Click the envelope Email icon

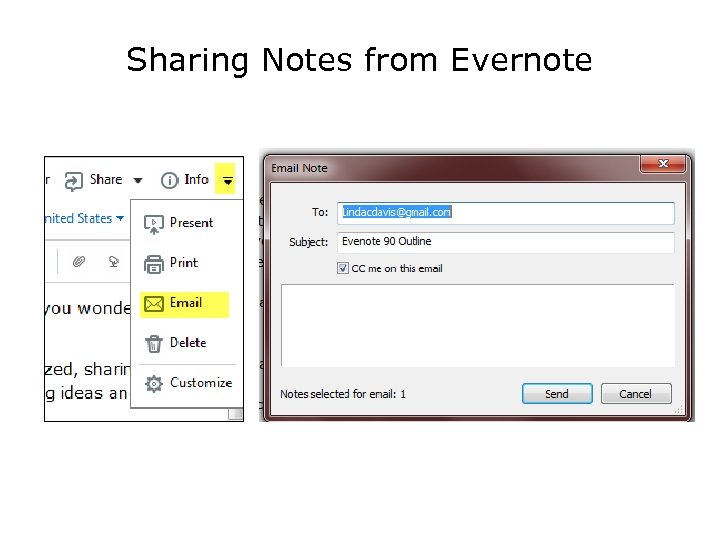(x=154, y=304)
